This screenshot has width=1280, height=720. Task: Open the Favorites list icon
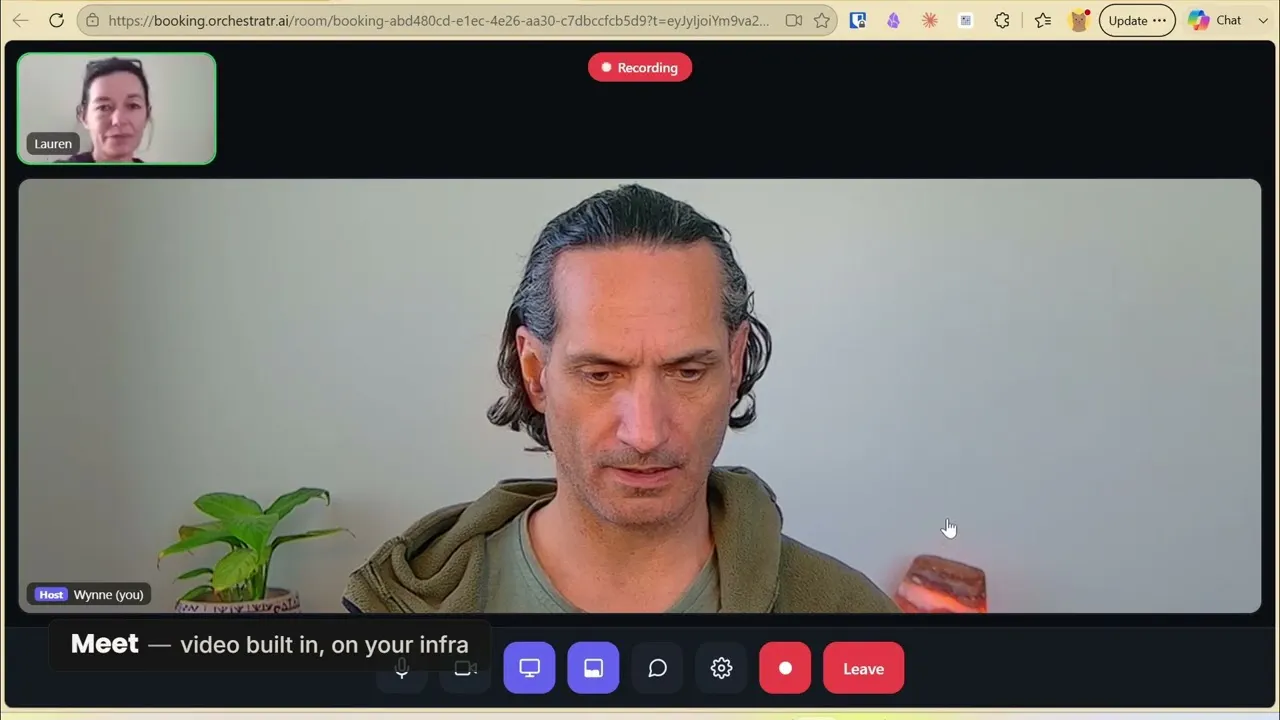[x=1043, y=20]
